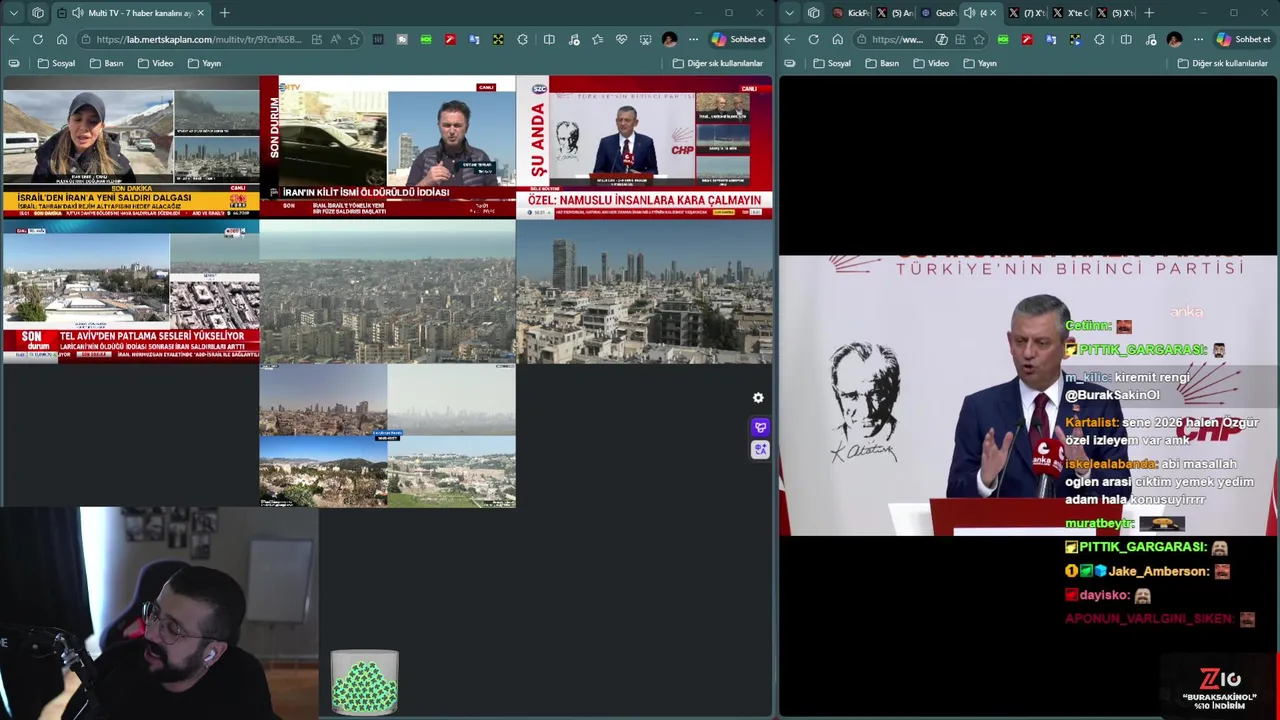Open Workspaces icon in right browser window
1280x720 pixels.
click(814, 13)
